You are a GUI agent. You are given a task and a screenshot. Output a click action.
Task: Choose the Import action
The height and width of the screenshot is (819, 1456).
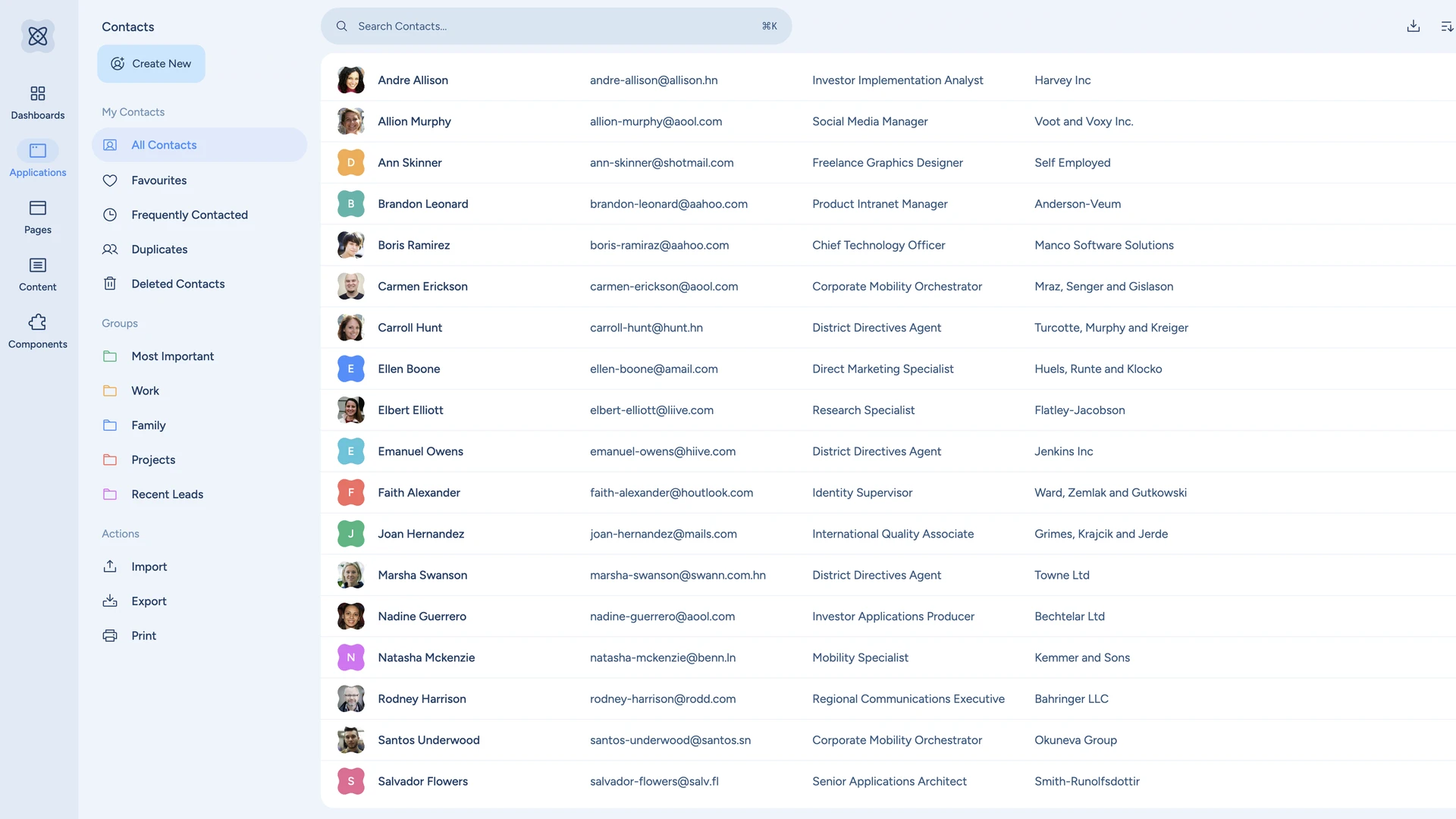click(x=199, y=566)
